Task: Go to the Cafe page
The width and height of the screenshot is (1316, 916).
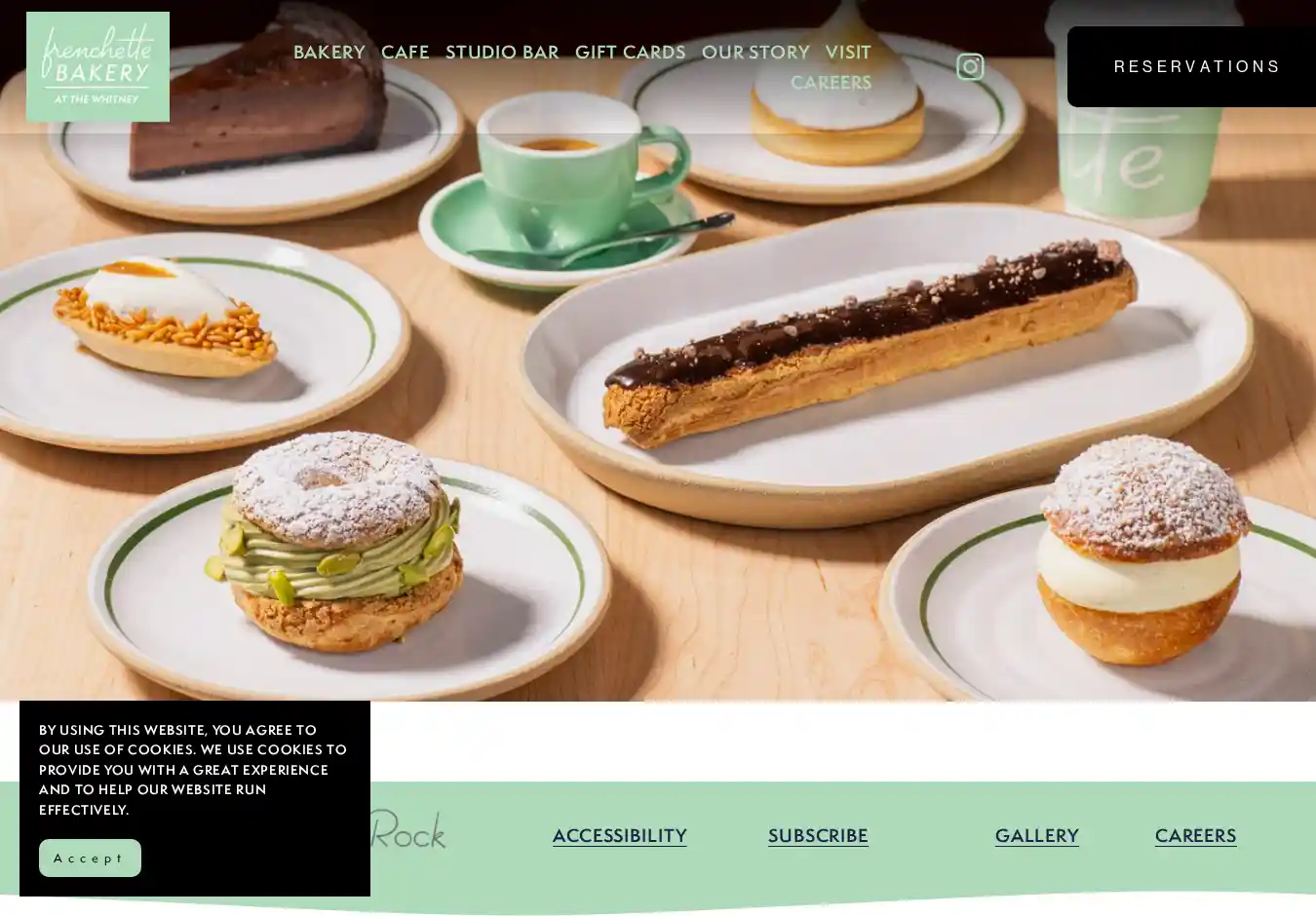Action: [x=406, y=52]
